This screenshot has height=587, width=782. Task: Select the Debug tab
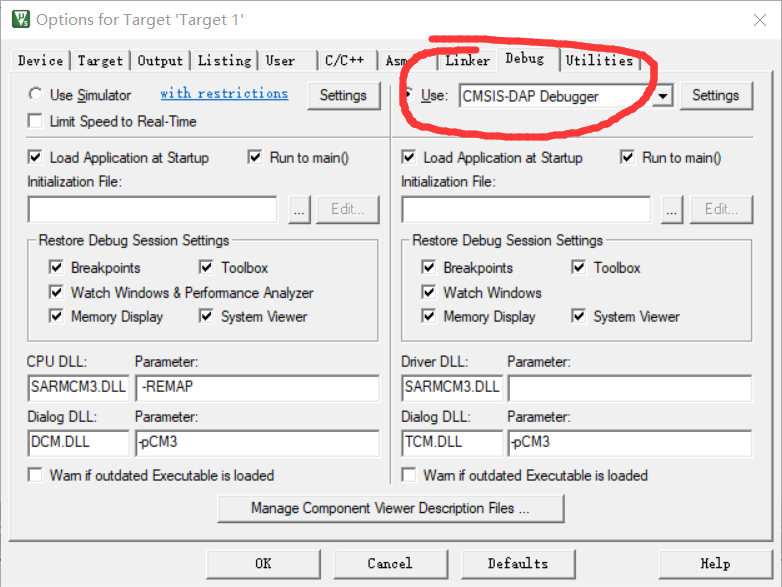tap(527, 59)
